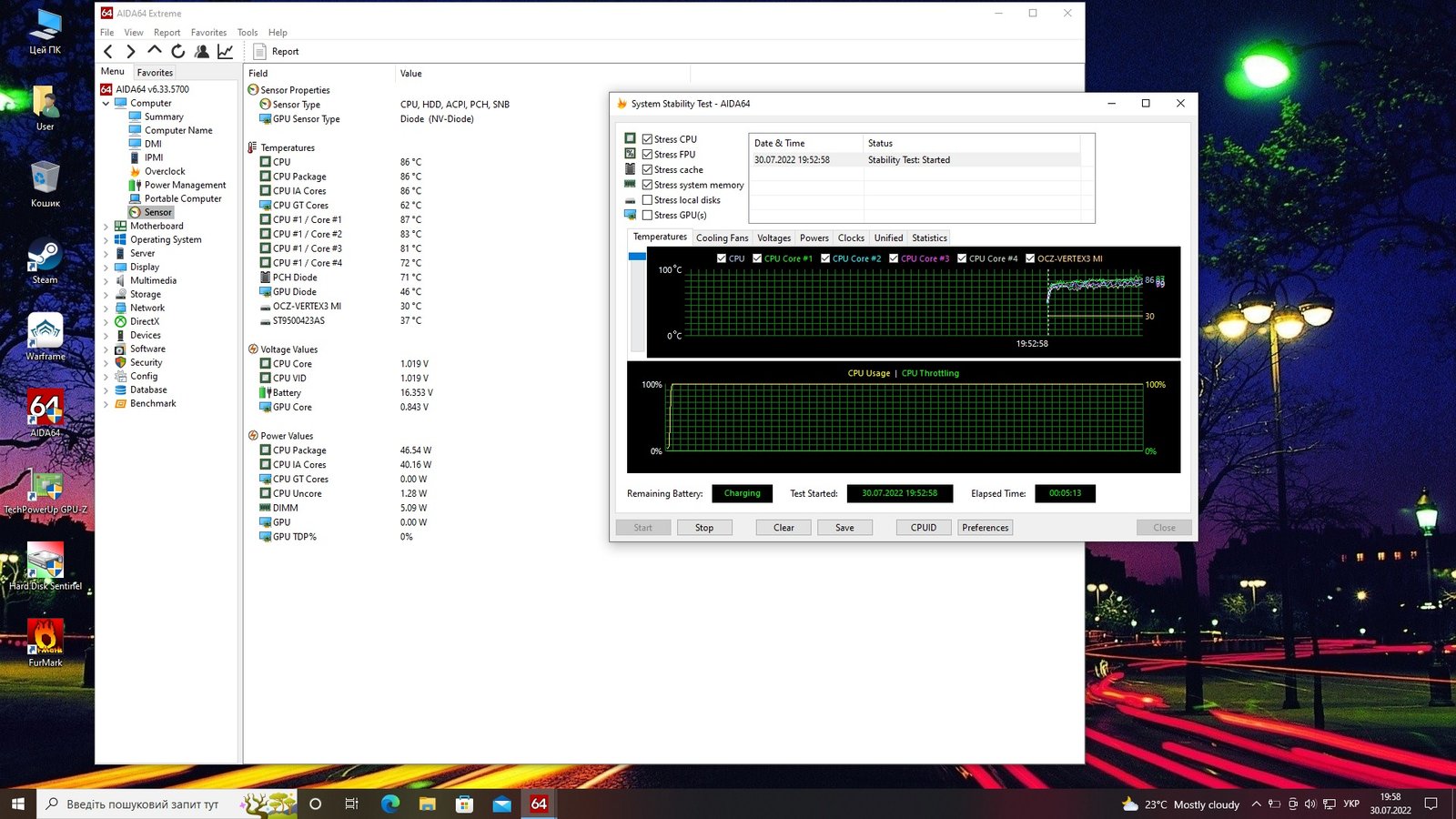The image size is (1456, 819).
Task: Open FurMark desktop shortcut
Action: tap(45, 638)
